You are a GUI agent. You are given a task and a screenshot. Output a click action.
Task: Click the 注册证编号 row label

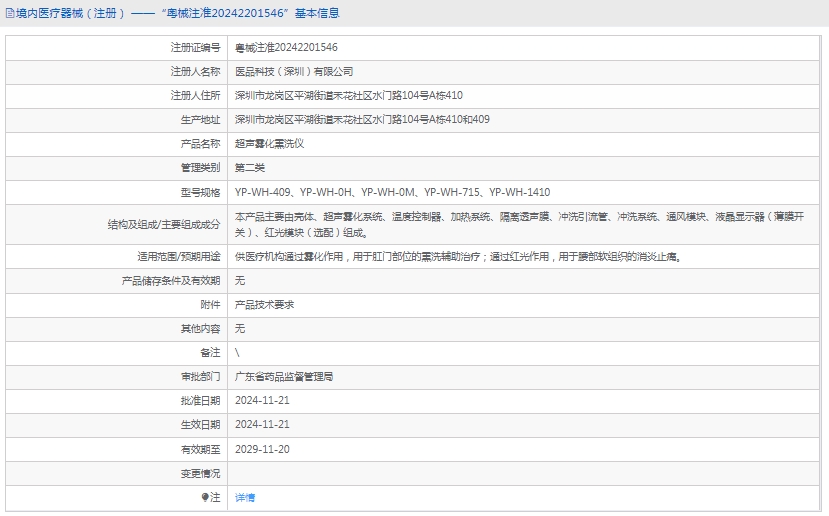pyautogui.click(x=195, y=47)
